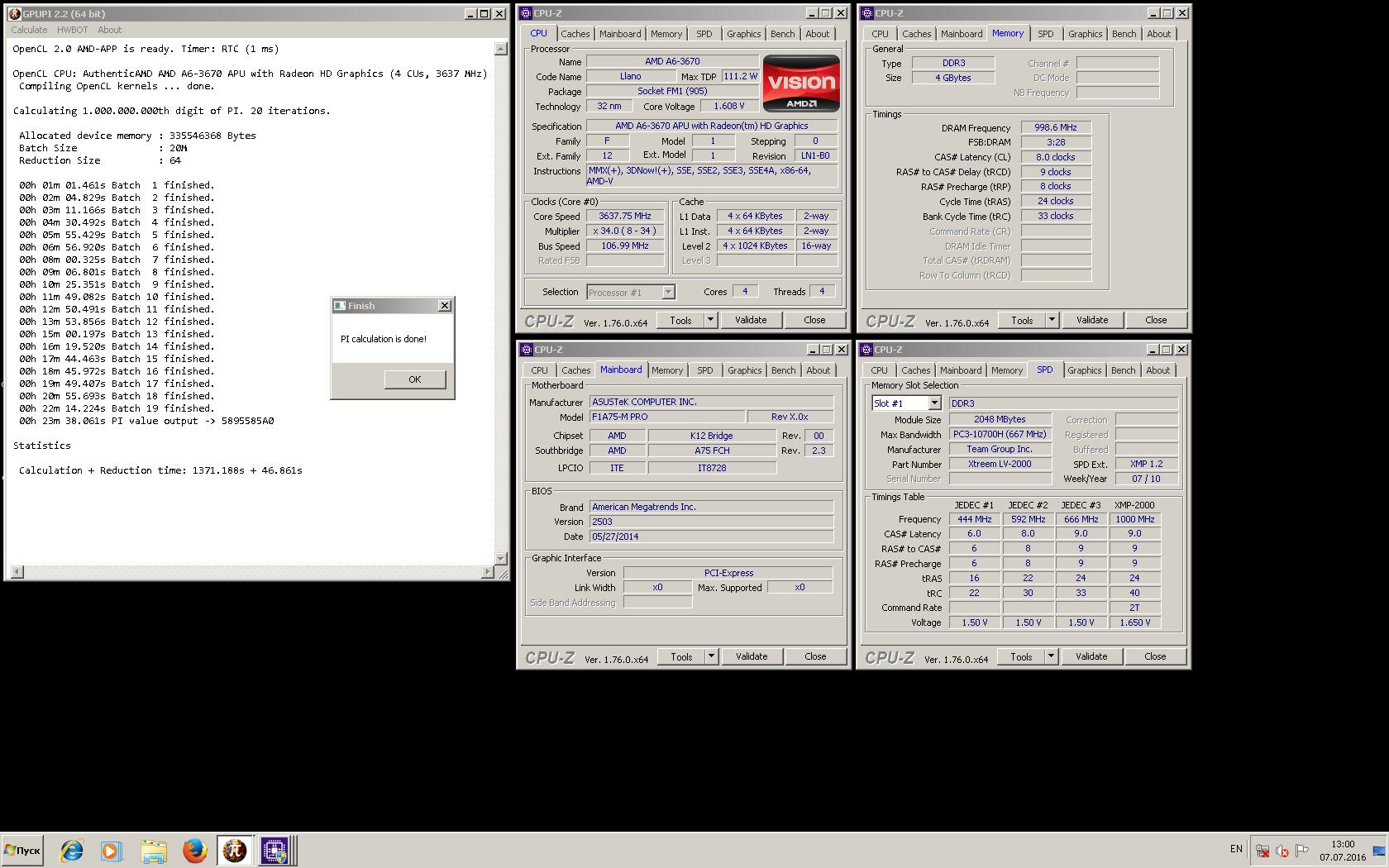This screenshot has height=868, width=1389.
Task: Click Close in CPU-Z SPD window
Action: coord(1155,656)
